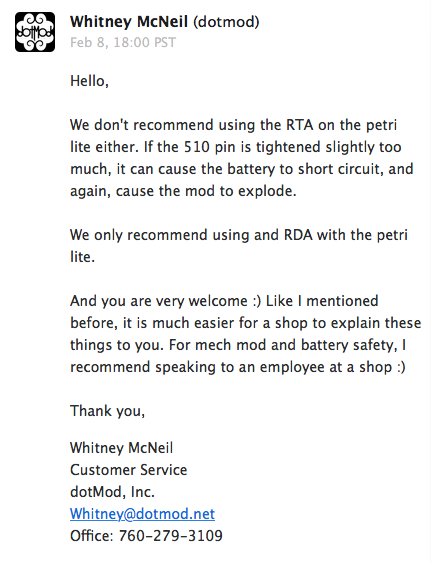Click the 'And you are very welcome' paragraph

[x=245, y=334]
